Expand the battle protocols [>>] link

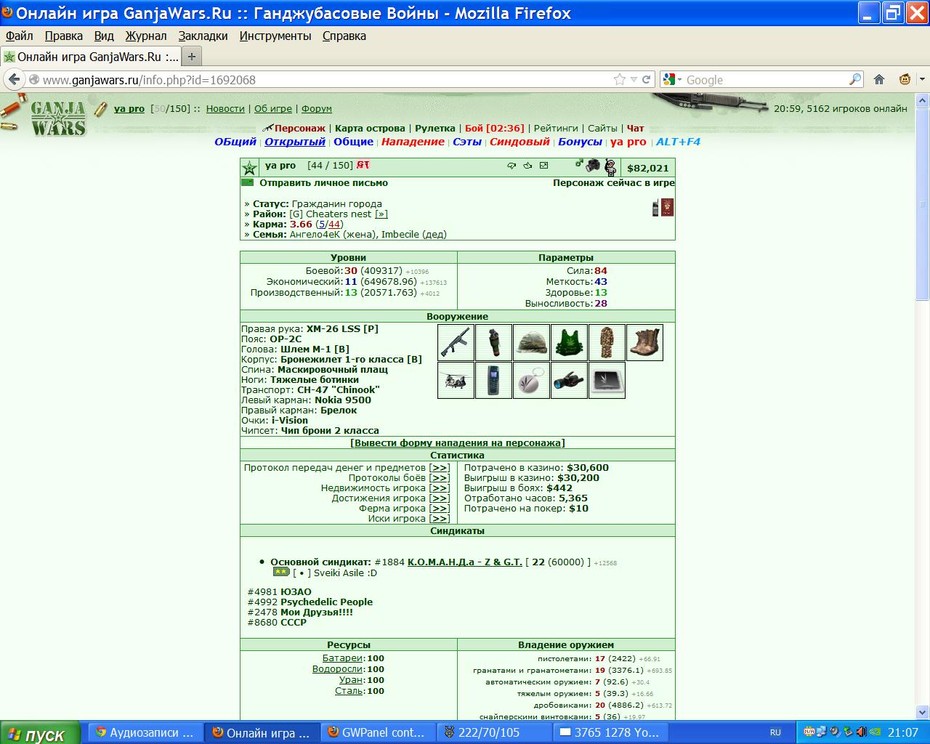coord(439,478)
